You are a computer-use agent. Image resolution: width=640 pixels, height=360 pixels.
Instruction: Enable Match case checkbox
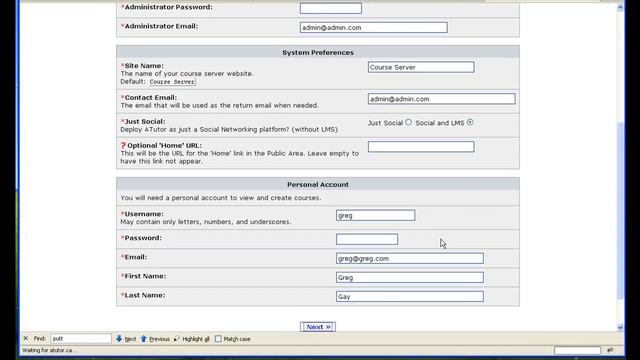pyautogui.click(x=218, y=339)
